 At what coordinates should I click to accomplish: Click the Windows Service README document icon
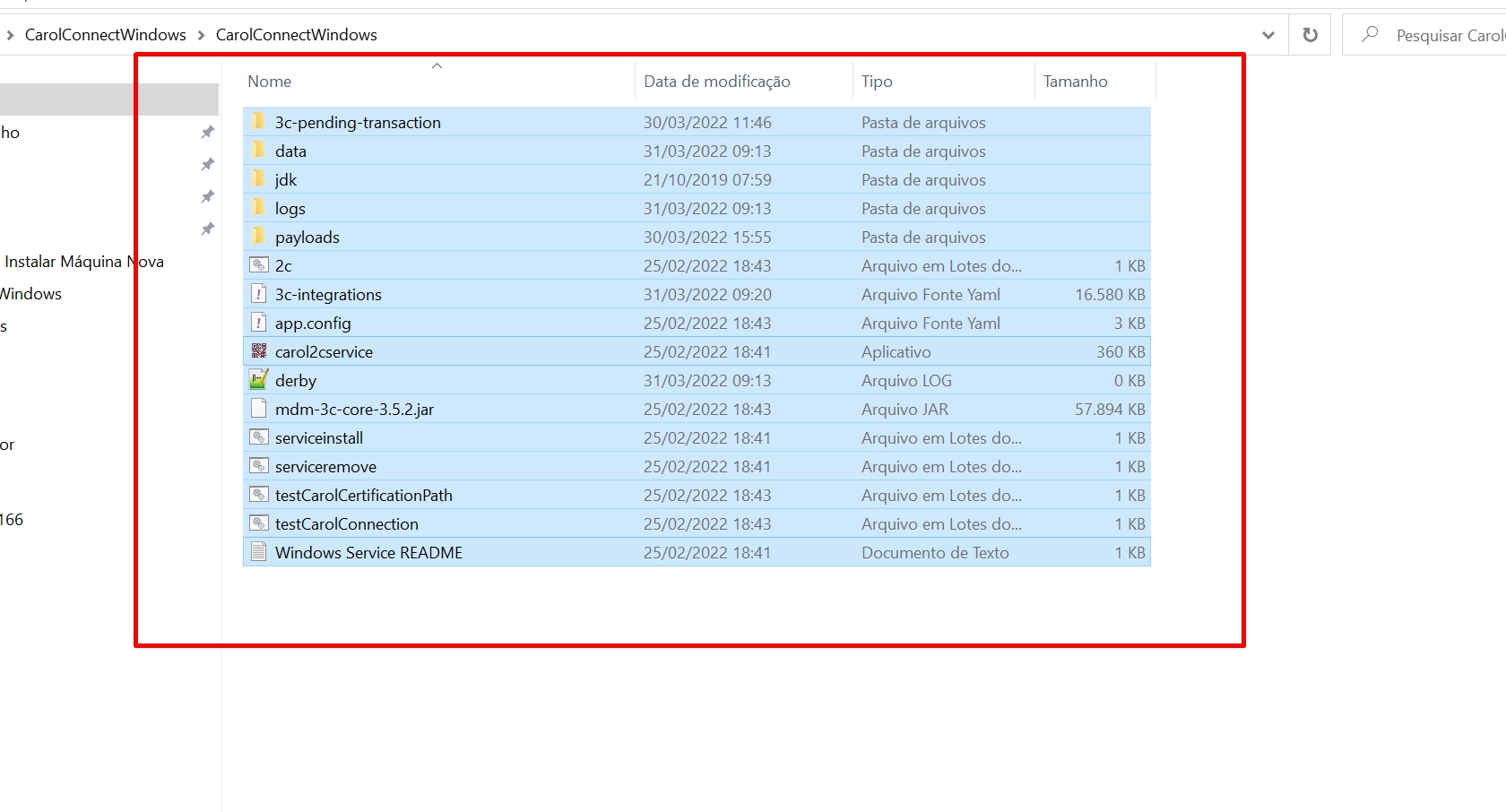[x=259, y=552]
